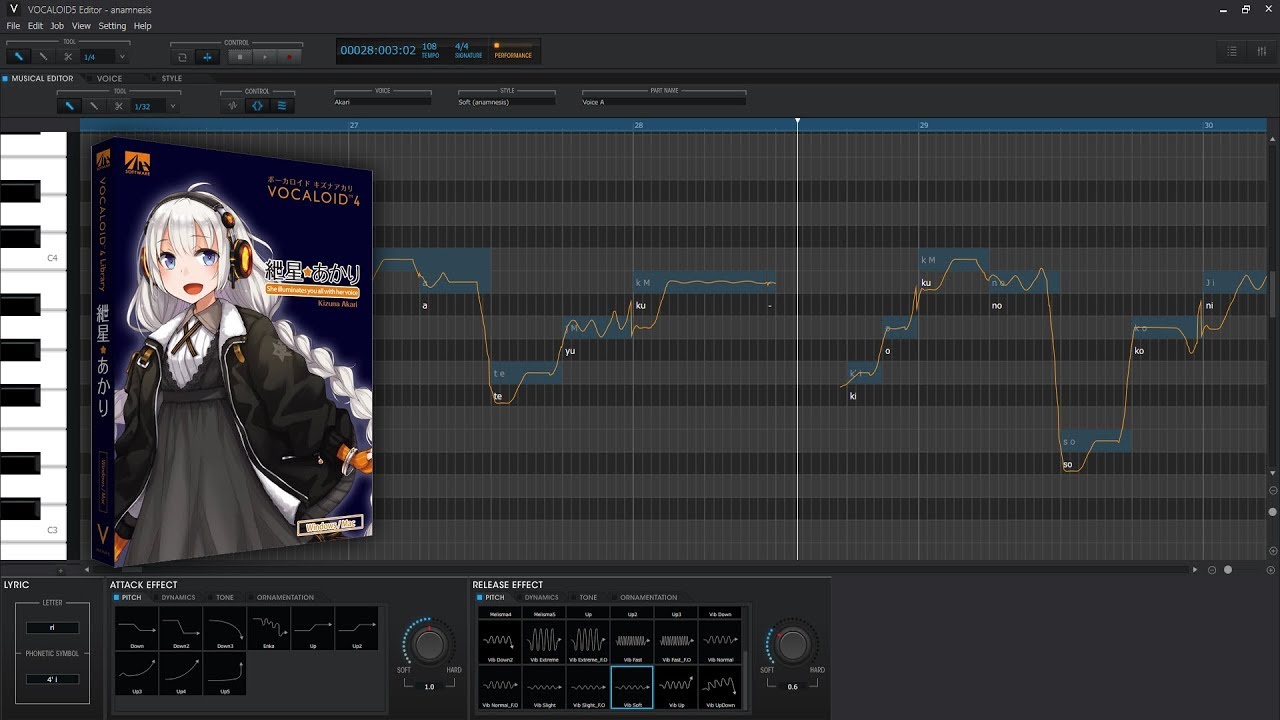
Task: Click the tempo value 108
Action: pyautogui.click(x=429, y=46)
